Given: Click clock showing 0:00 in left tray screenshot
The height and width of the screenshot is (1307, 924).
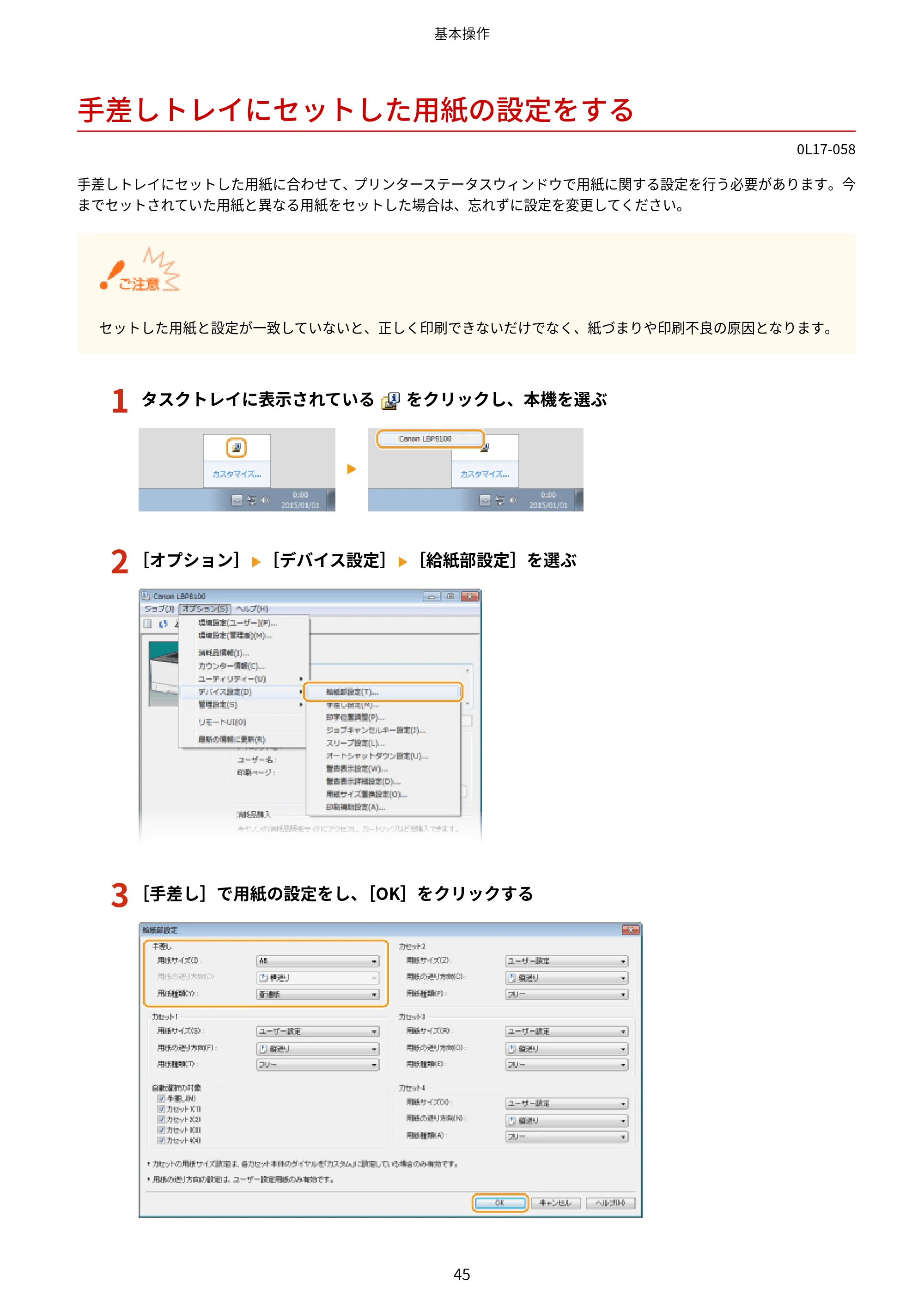Looking at the screenshot, I should (300, 495).
